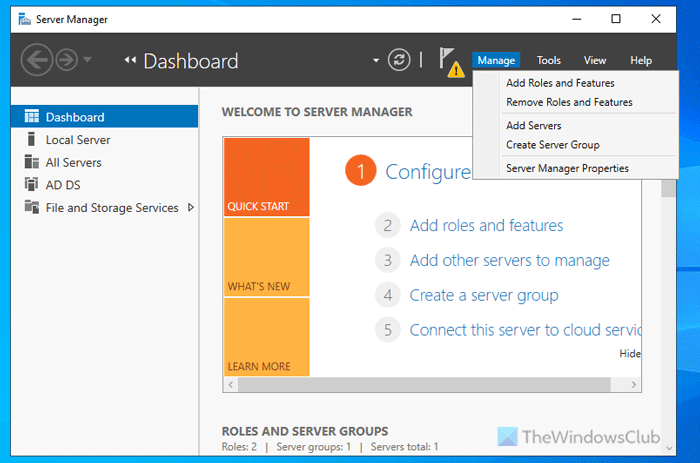Click the refresh dashboard icon
The image size is (700, 463).
400,60
